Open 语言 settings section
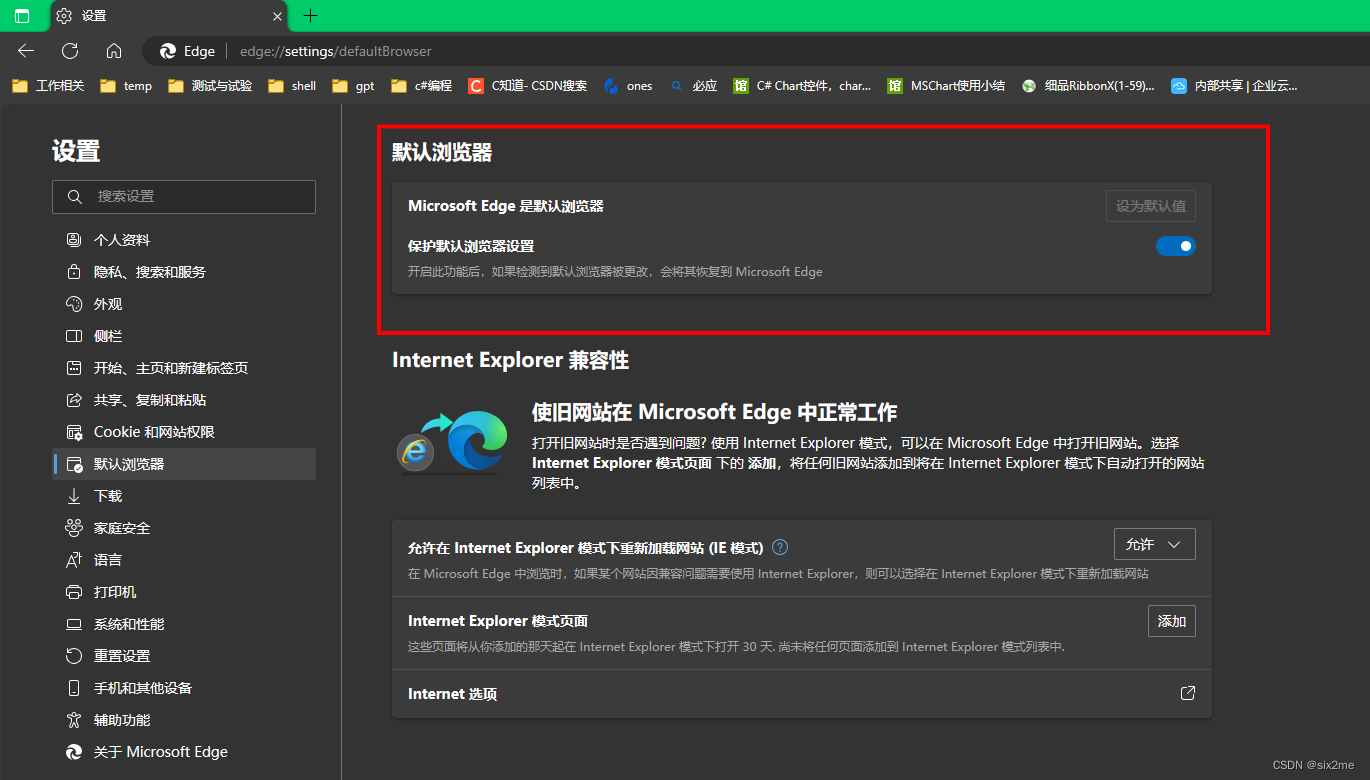This screenshot has width=1370, height=780. 184,560
